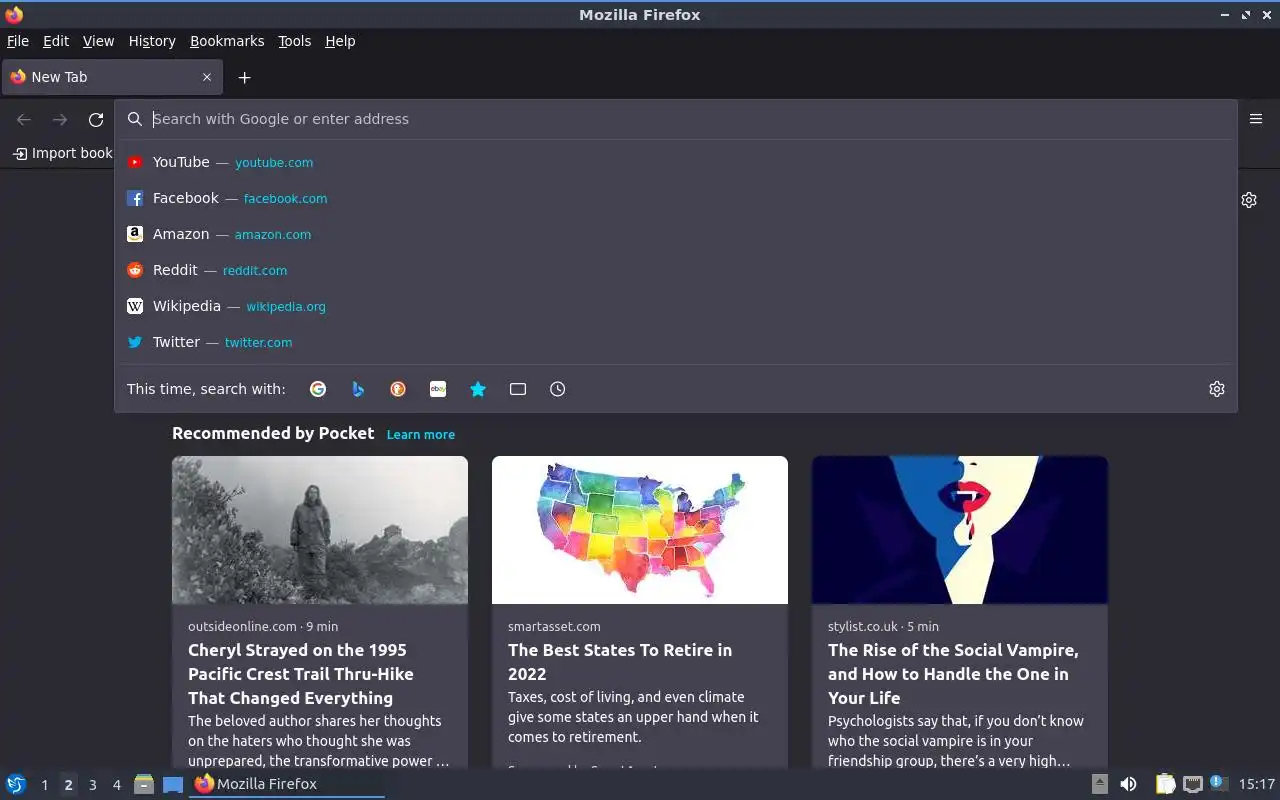This screenshot has width=1280, height=800.
Task: Click the removable media eject tray icon
Action: pyautogui.click(x=1100, y=784)
